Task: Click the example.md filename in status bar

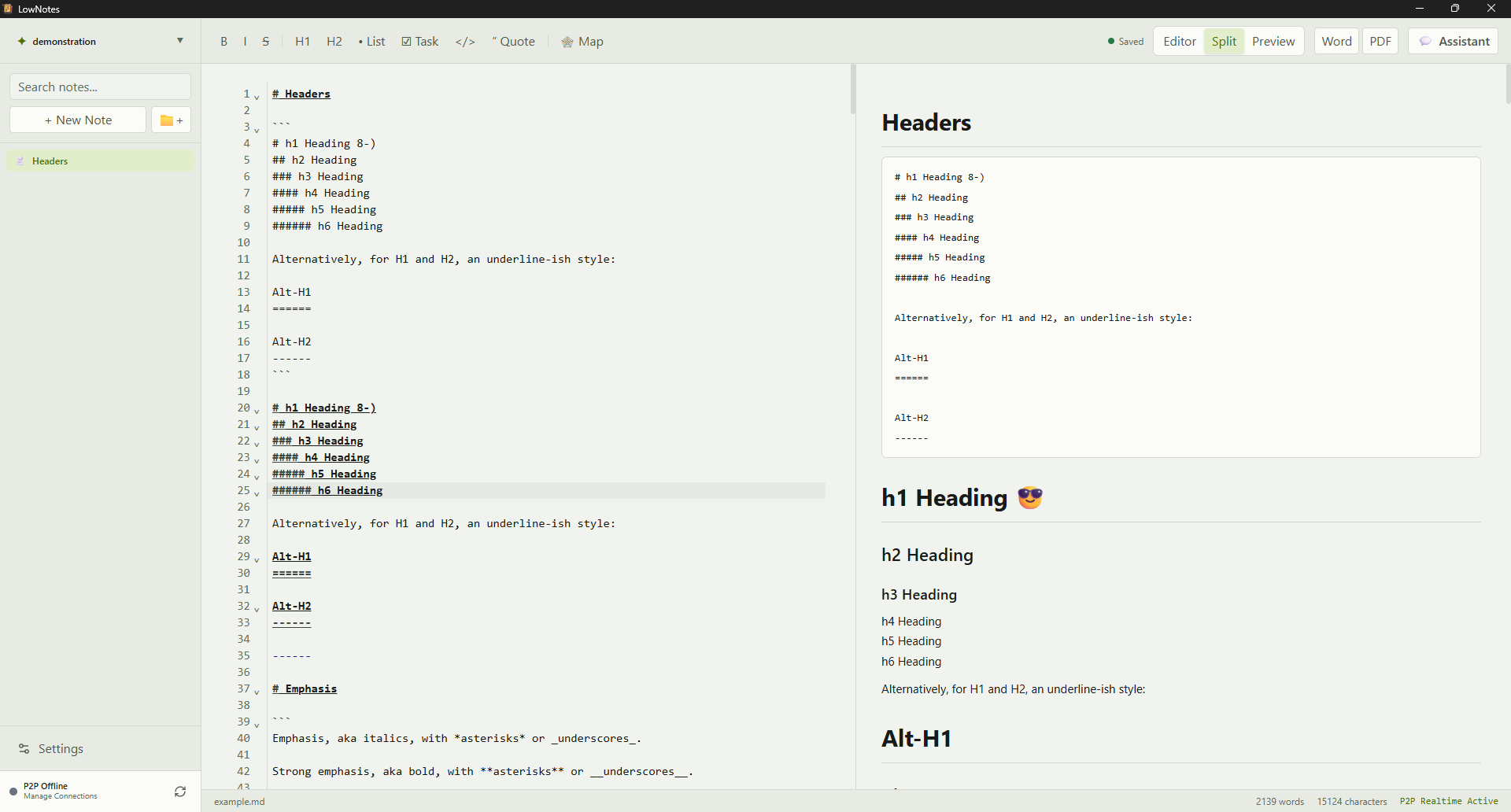Action: [239, 802]
